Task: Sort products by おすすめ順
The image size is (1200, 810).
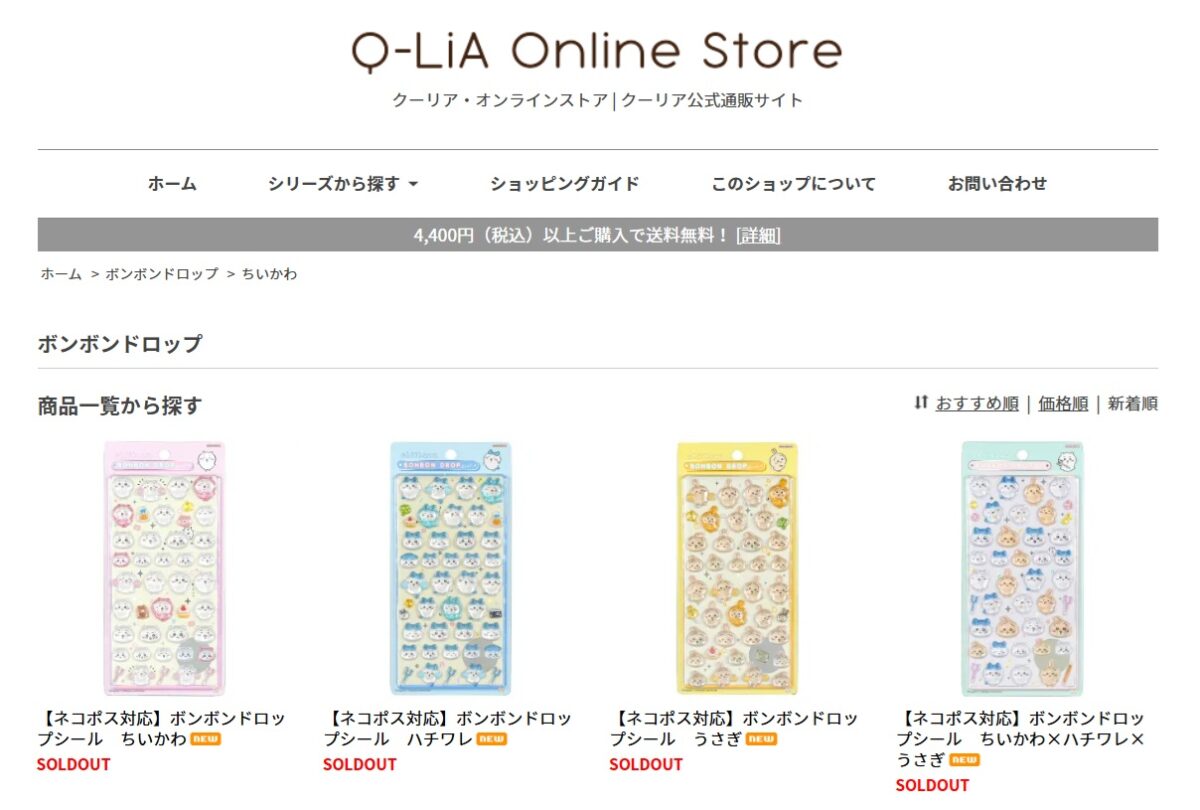Action: [977, 404]
